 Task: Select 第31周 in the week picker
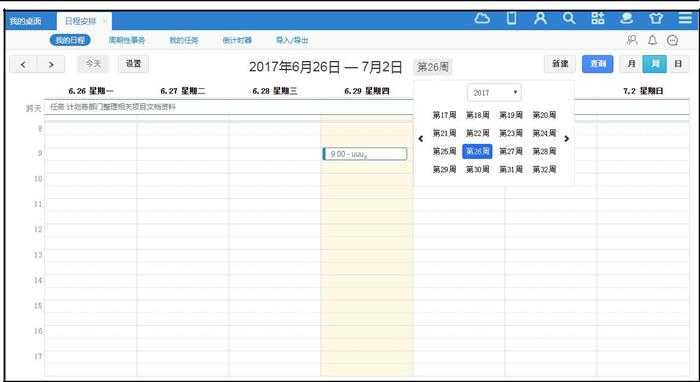[510, 170]
